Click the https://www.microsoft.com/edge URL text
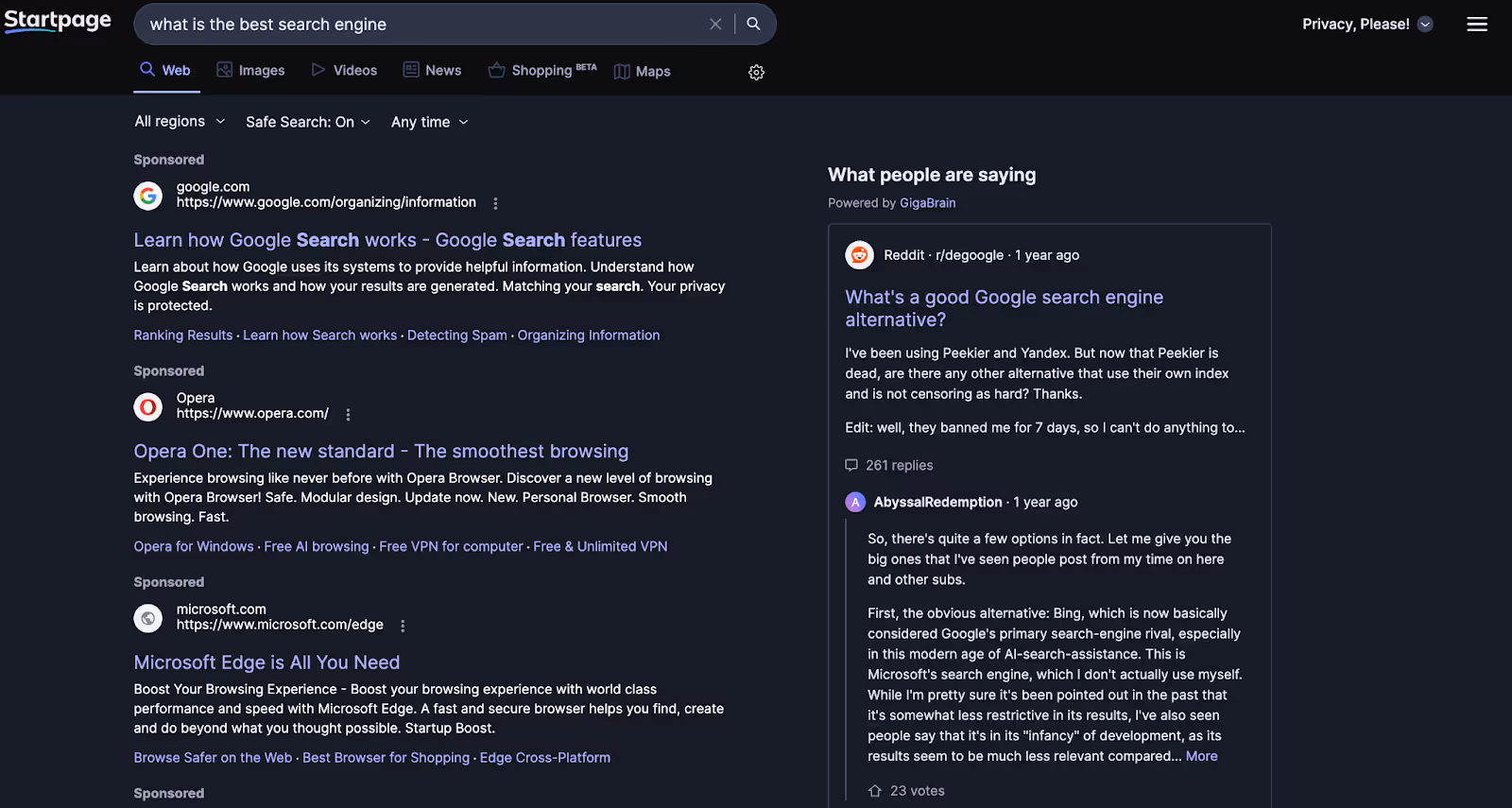The width and height of the screenshot is (1512, 808). click(280, 625)
